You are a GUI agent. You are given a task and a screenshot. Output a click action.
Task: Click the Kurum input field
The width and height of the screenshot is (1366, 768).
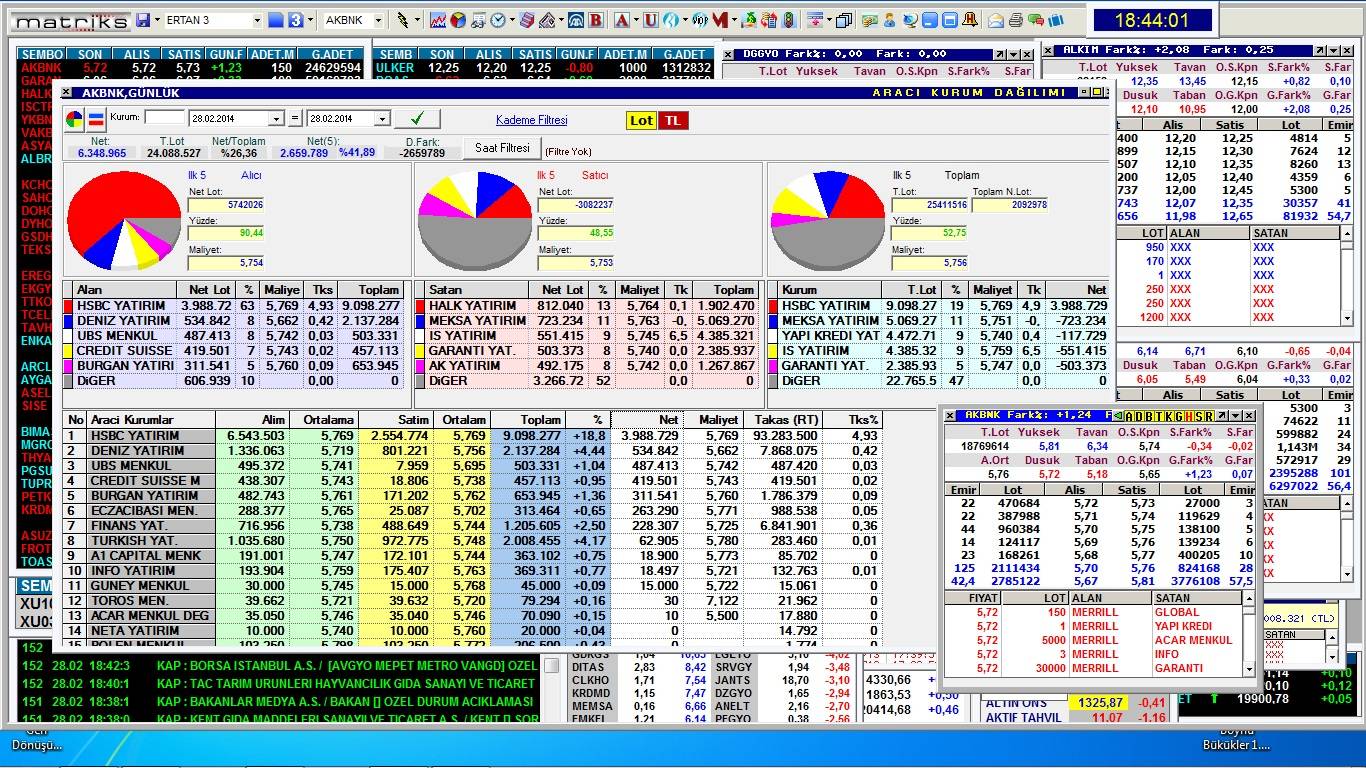tap(165, 118)
